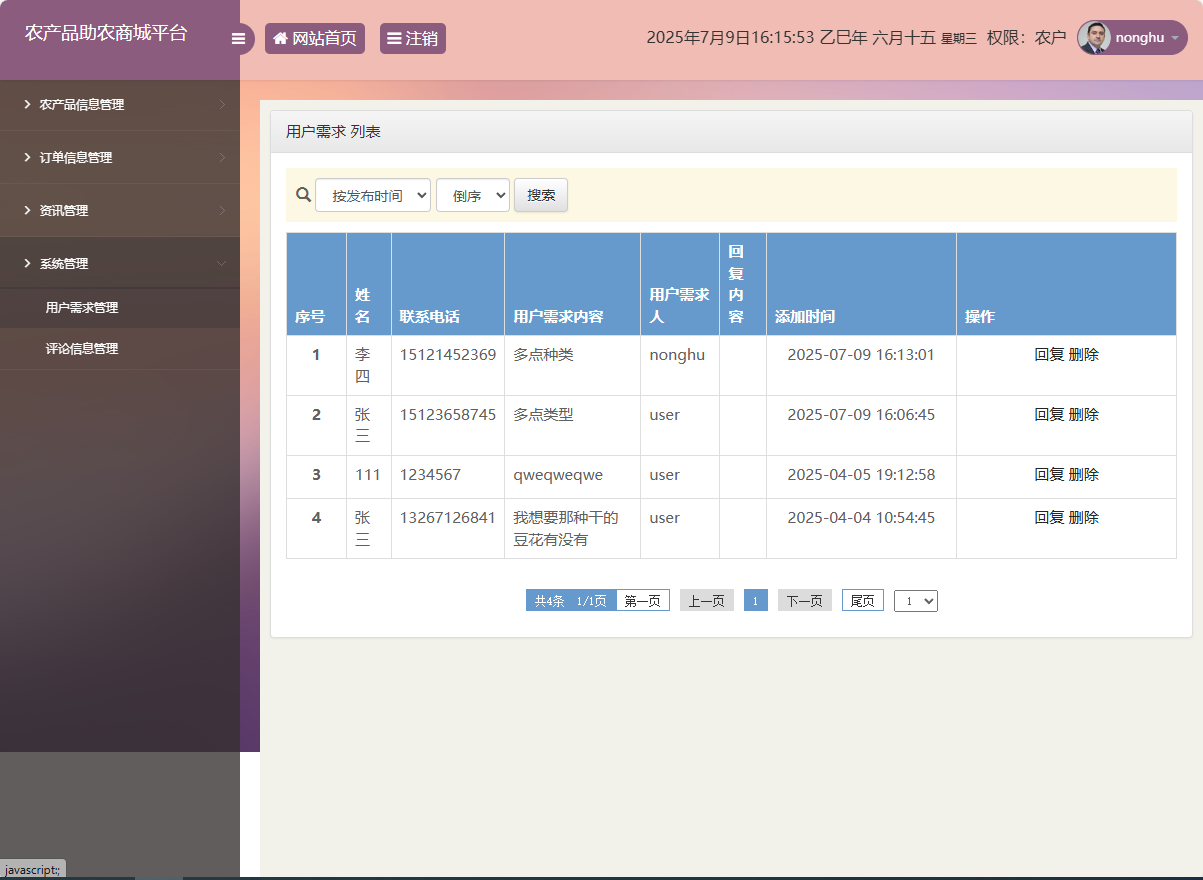Click the logout icon on the 注销 button
1203x880 pixels.
[x=394, y=38]
